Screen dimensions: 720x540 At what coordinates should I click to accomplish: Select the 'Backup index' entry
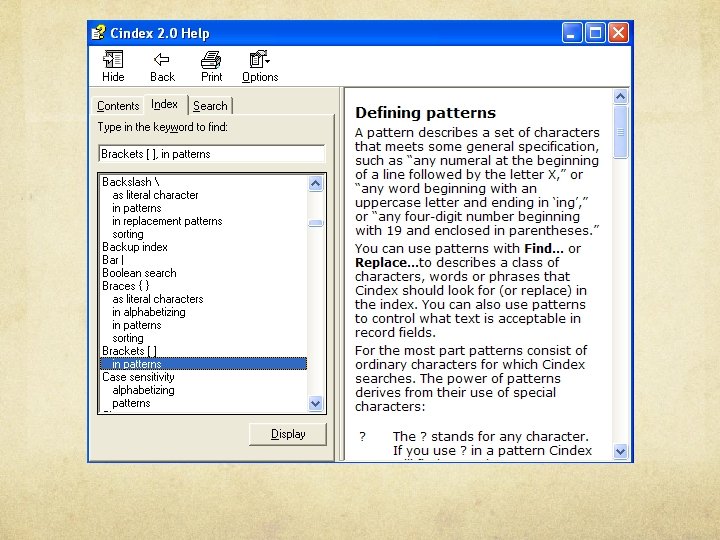[135, 247]
